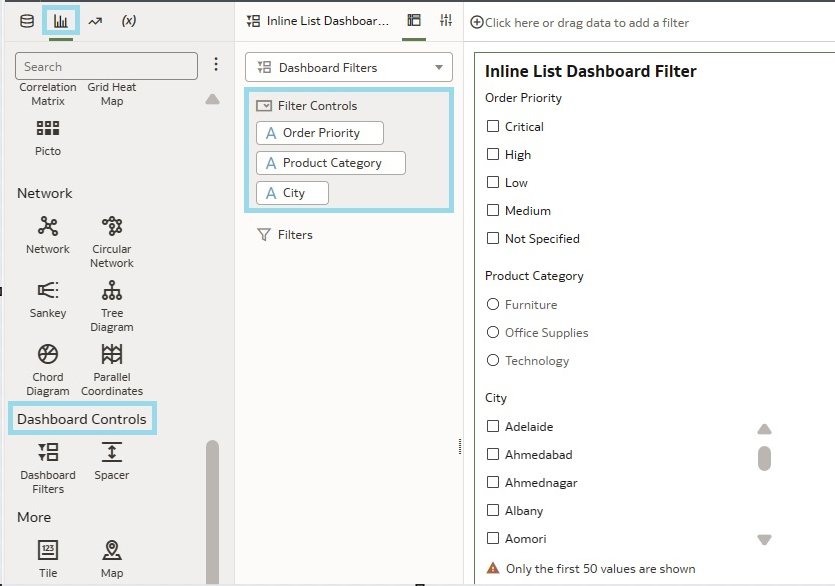Check the Critical order priority box
The image size is (835, 586).
point(492,127)
